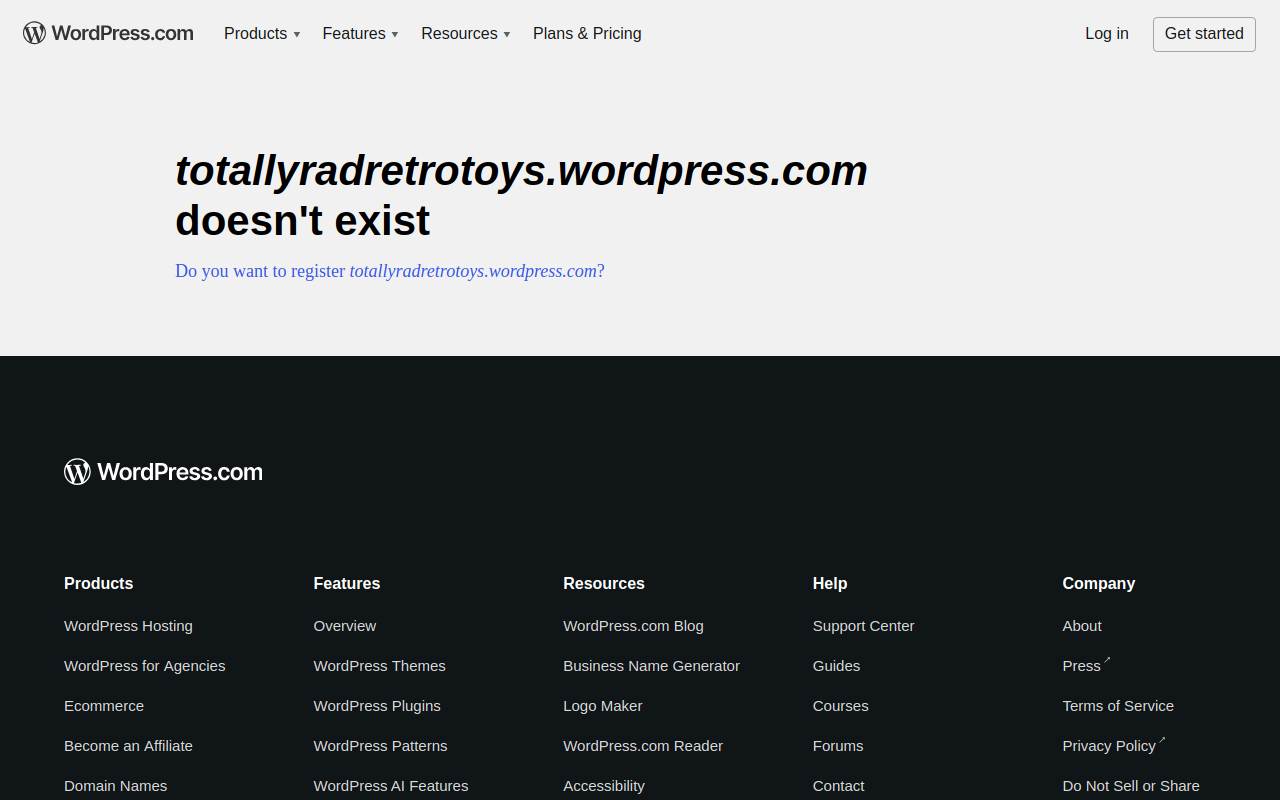This screenshot has width=1280, height=800.
Task: Click the footer Company column heading
Action: (1099, 584)
